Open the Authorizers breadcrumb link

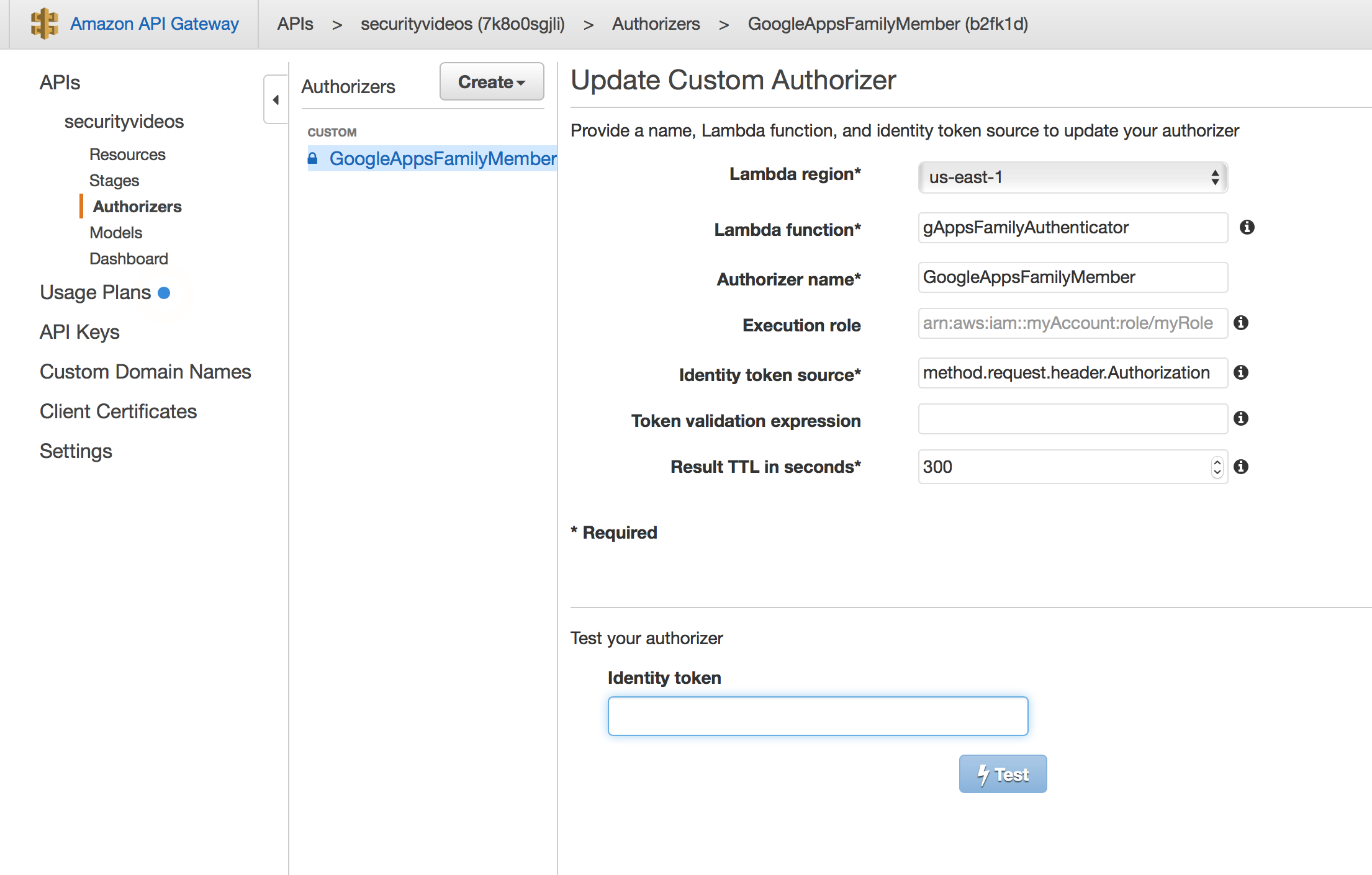pyautogui.click(x=656, y=24)
